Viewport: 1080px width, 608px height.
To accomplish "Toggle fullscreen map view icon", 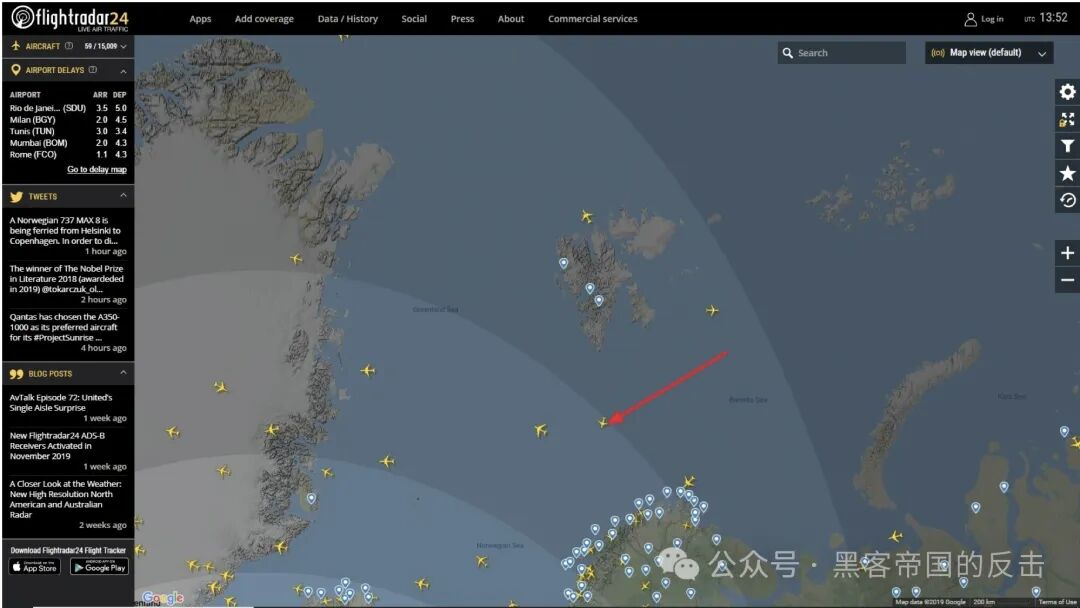I will coord(1067,119).
